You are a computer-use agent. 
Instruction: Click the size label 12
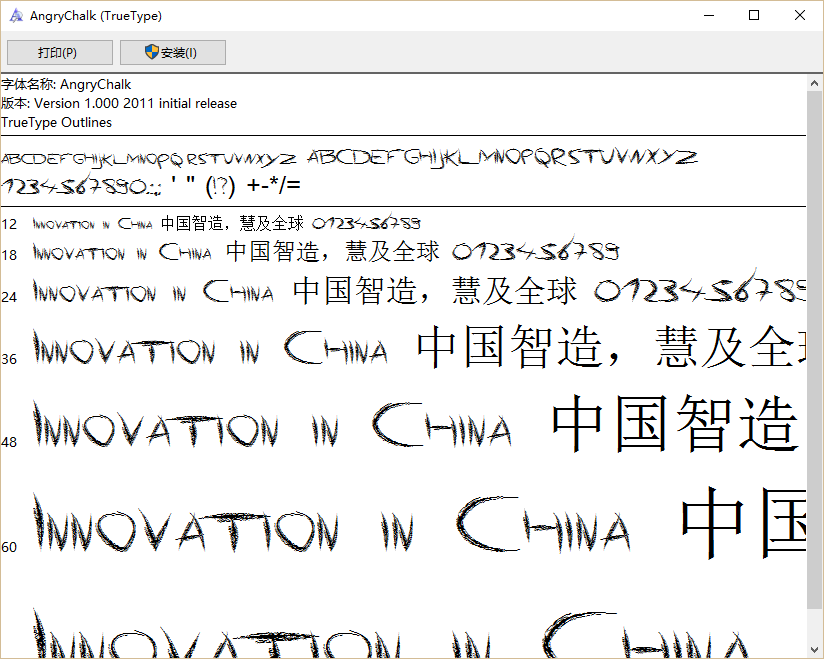(x=9, y=225)
